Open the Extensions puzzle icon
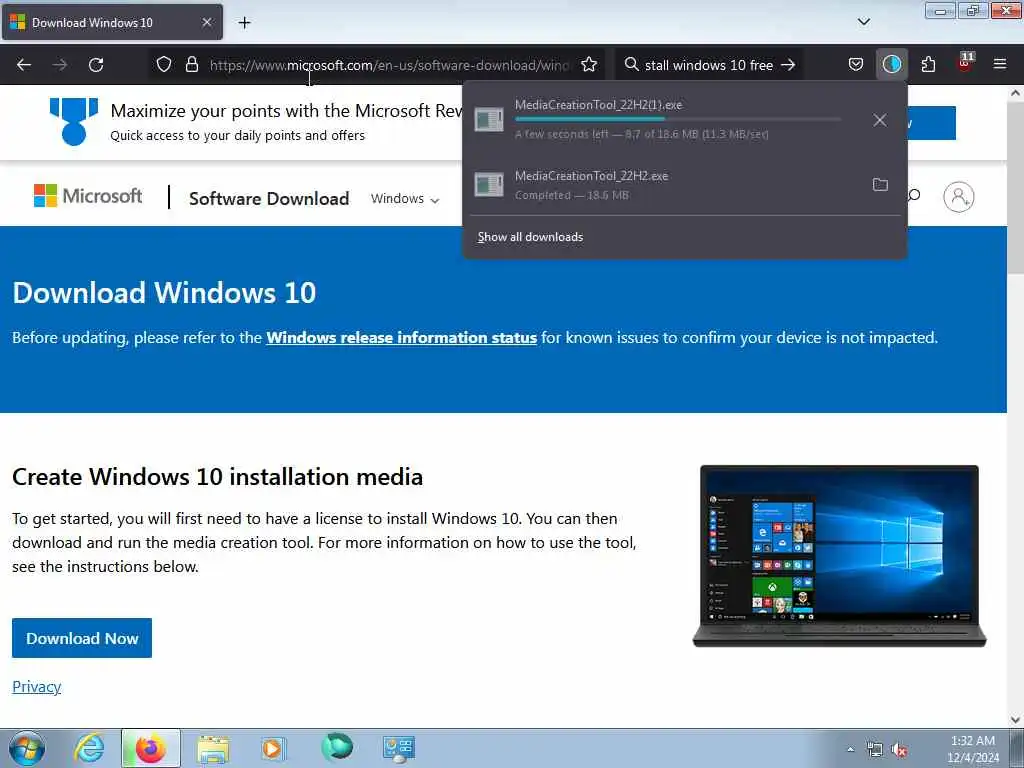Viewport: 1024px width, 768px height. coord(928,65)
